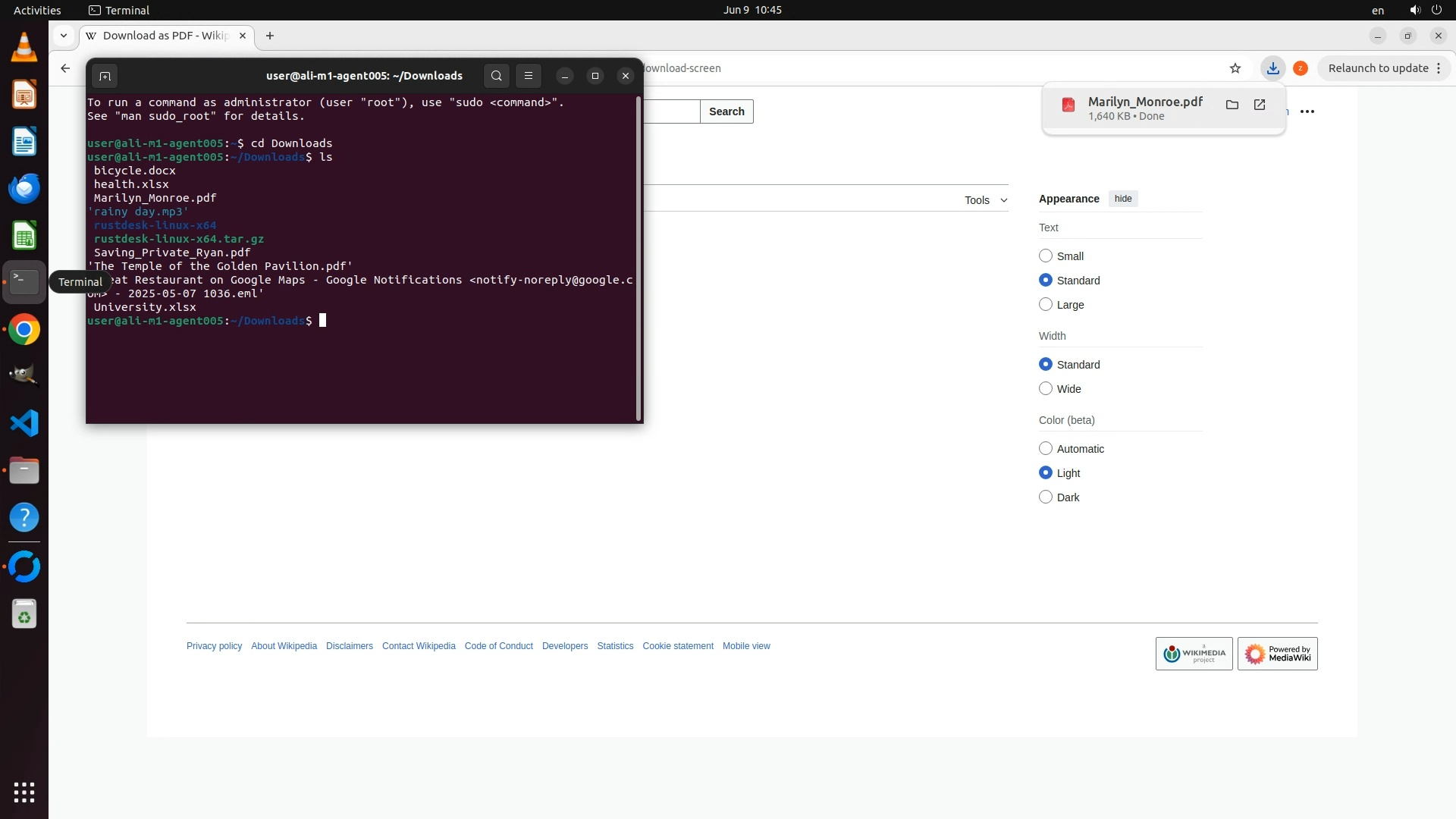Open the downloaded PDF in a new tab

(x=1260, y=105)
